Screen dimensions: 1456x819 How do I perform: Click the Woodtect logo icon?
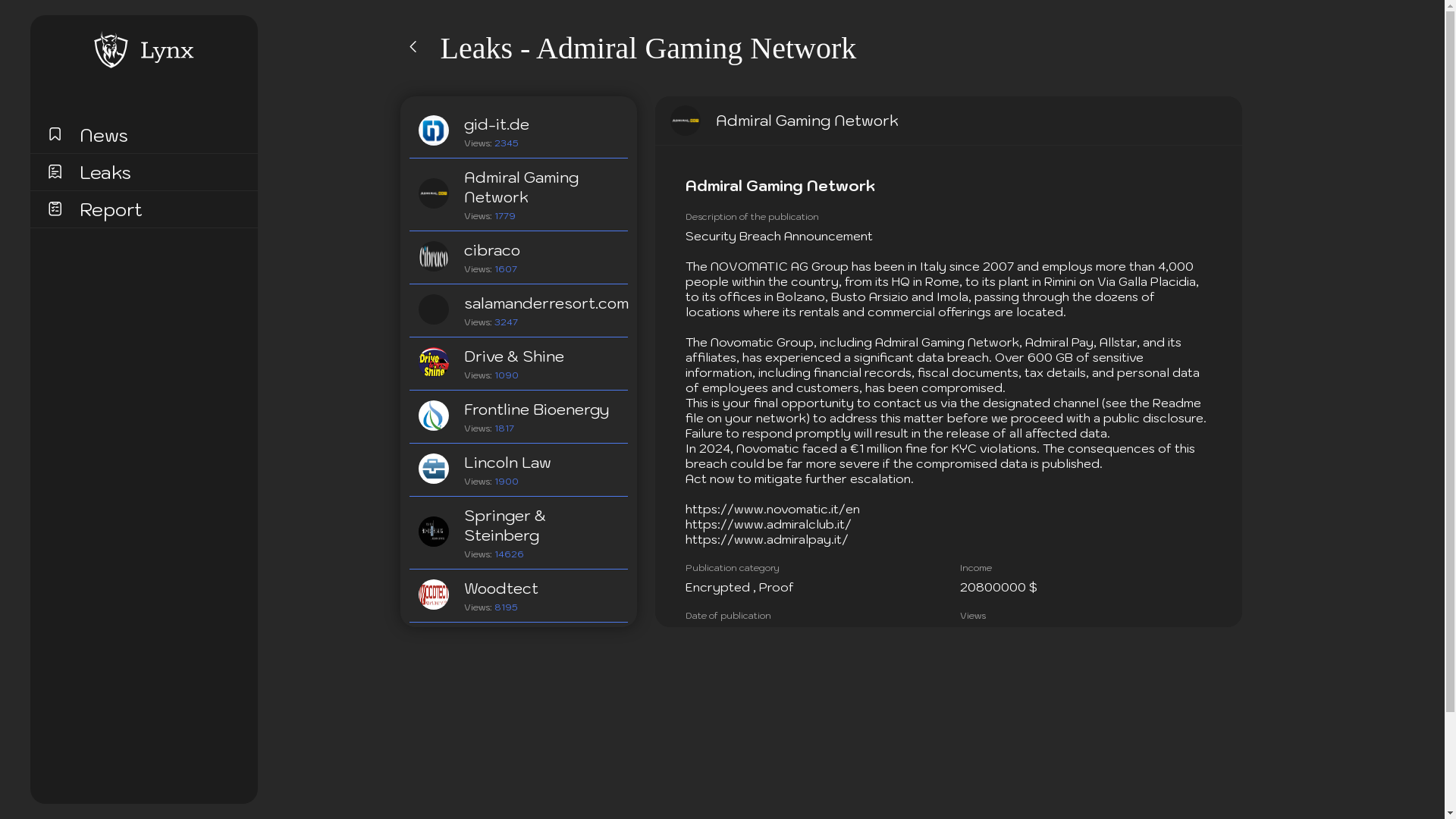tap(434, 595)
